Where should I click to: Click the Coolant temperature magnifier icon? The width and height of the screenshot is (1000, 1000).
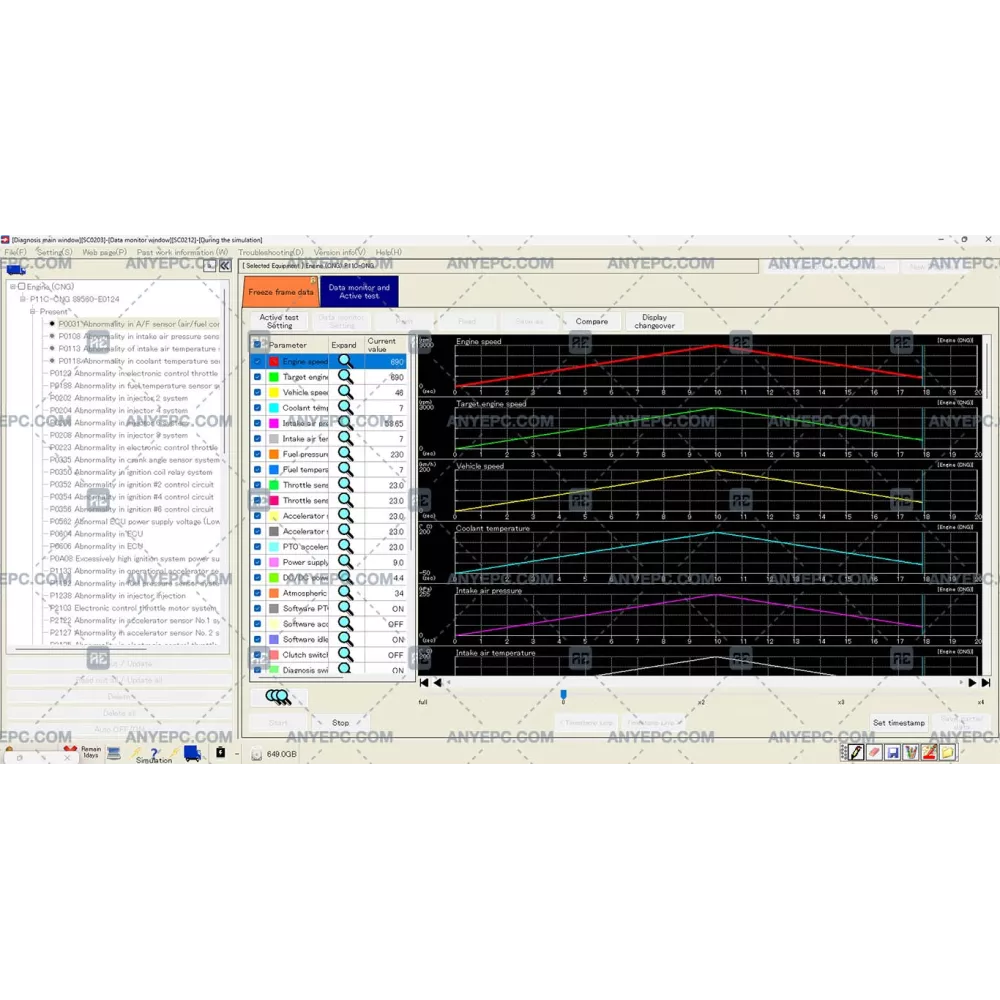pos(345,408)
